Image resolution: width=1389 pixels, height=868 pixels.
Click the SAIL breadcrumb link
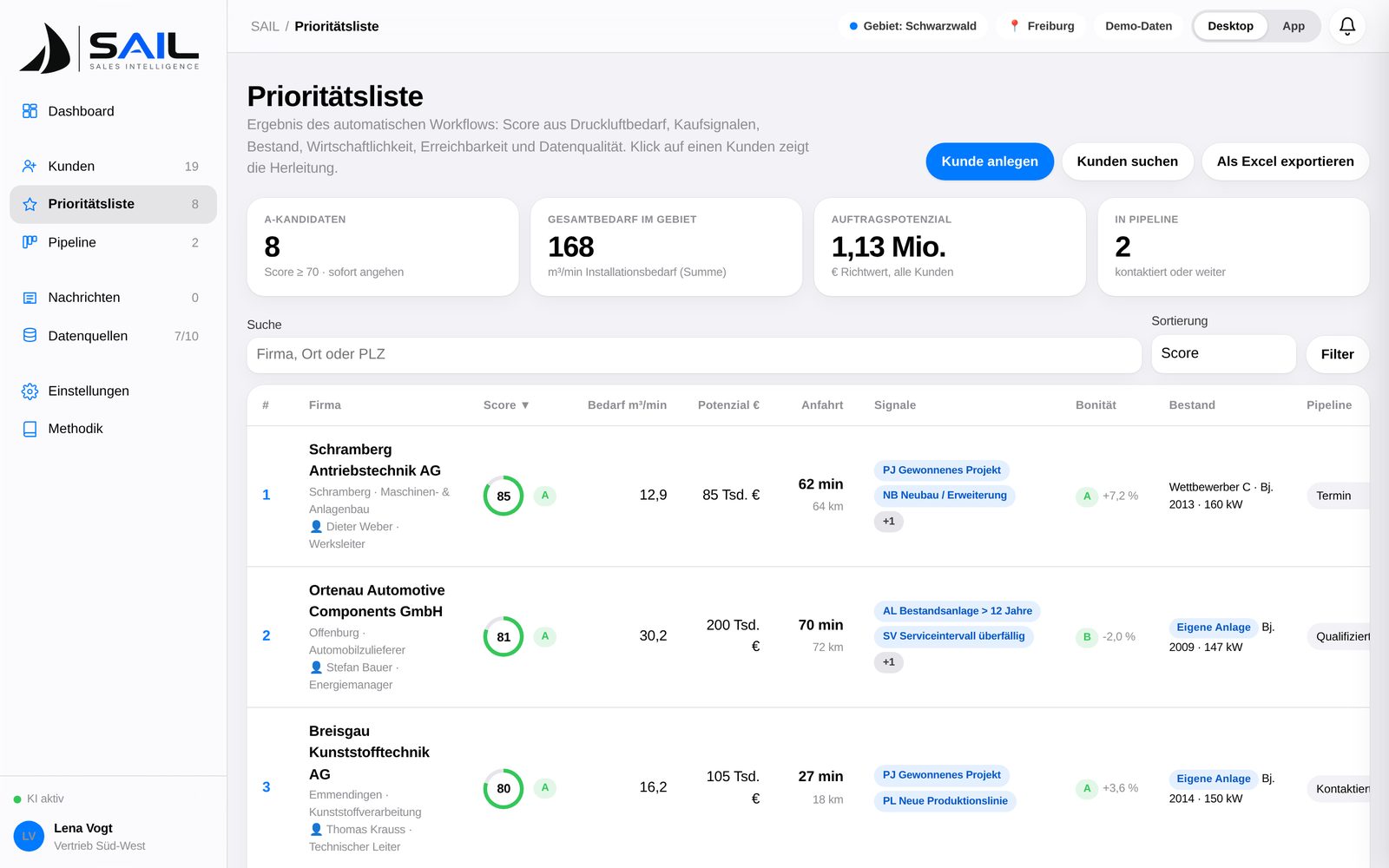(x=265, y=26)
